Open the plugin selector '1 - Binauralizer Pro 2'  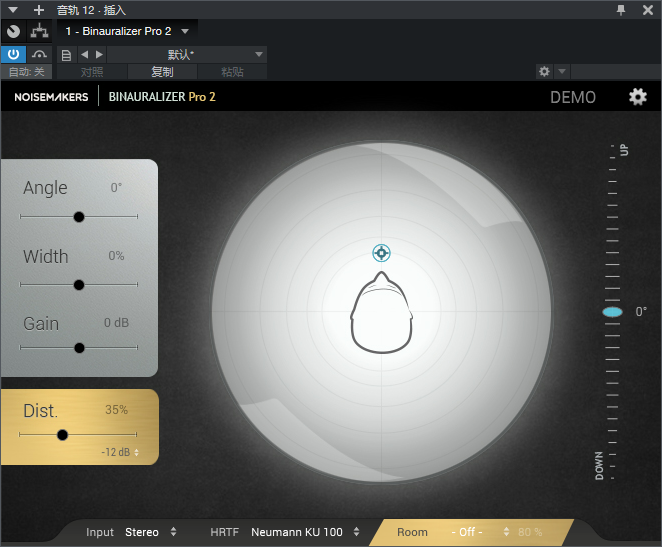tap(127, 31)
